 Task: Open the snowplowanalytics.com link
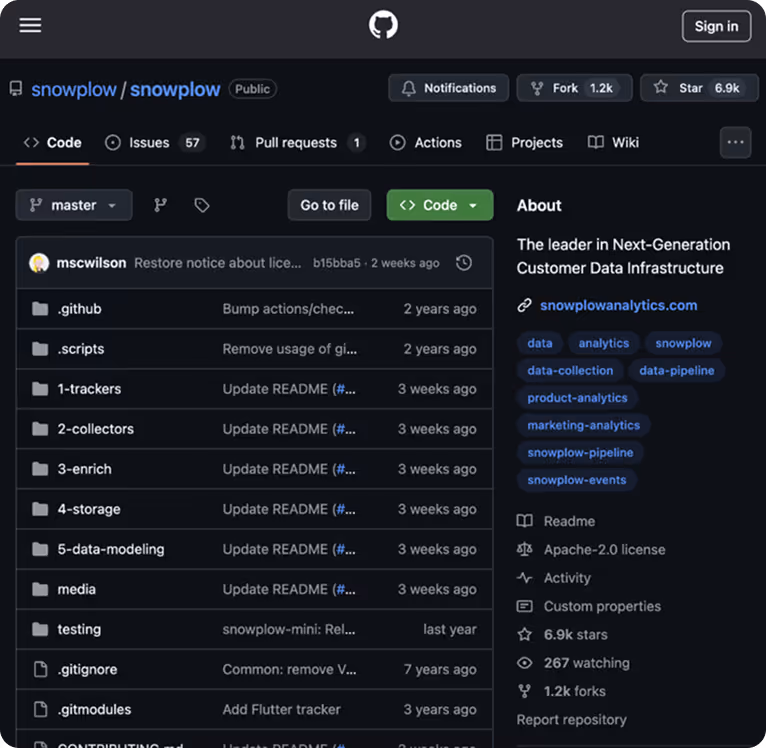coord(618,305)
